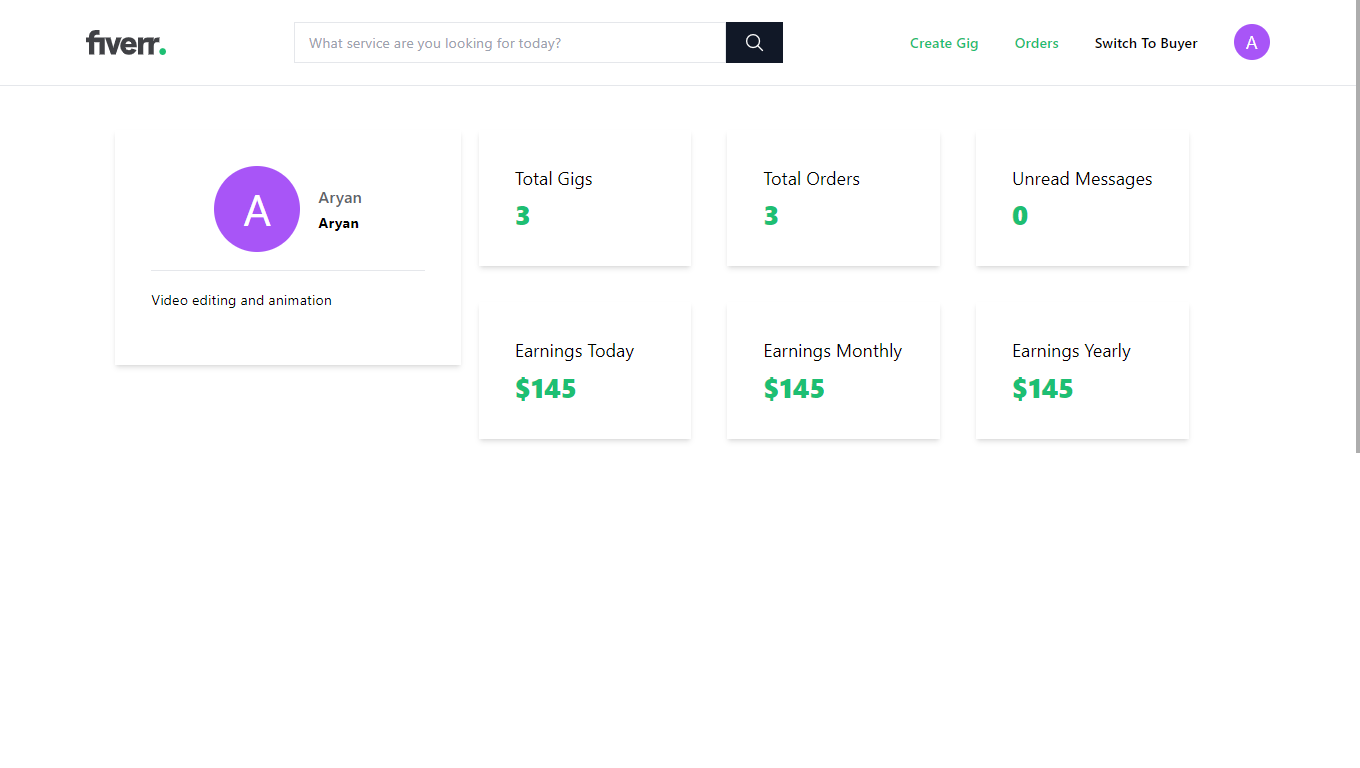
Task: Click the search input field
Action: (x=508, y=42)
